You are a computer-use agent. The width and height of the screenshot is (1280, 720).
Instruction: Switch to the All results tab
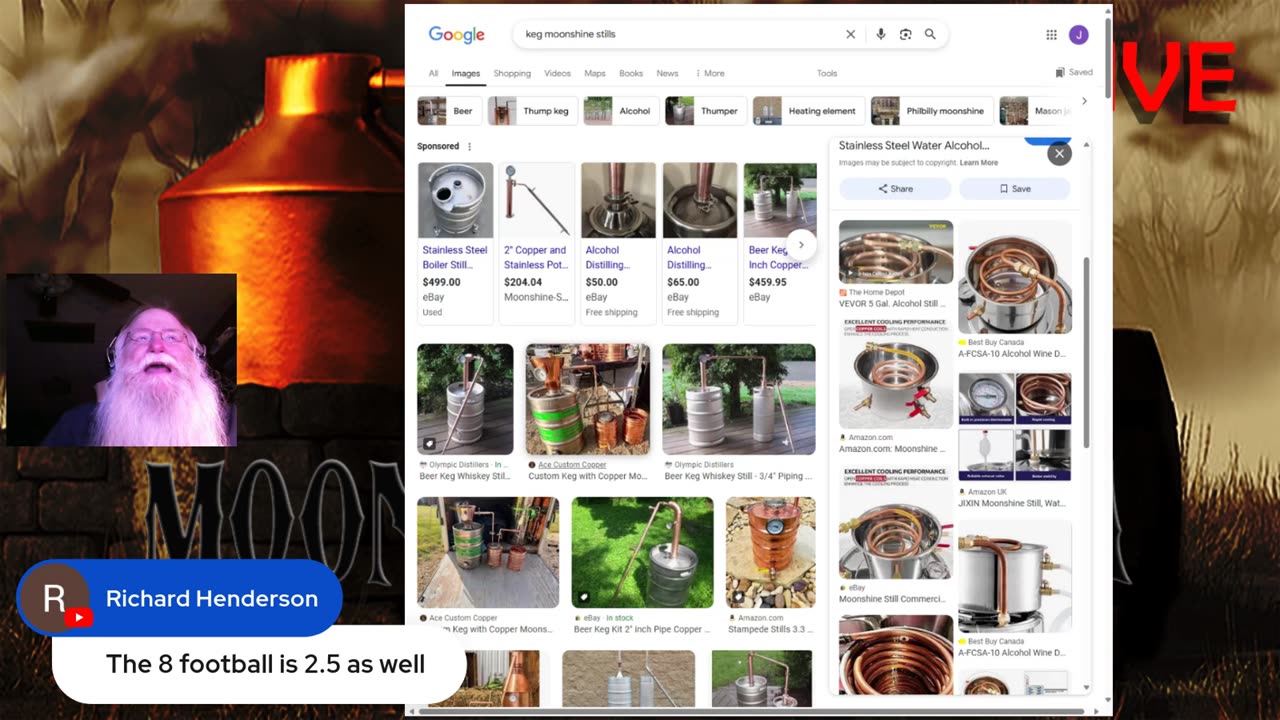(x=433, y=73)
